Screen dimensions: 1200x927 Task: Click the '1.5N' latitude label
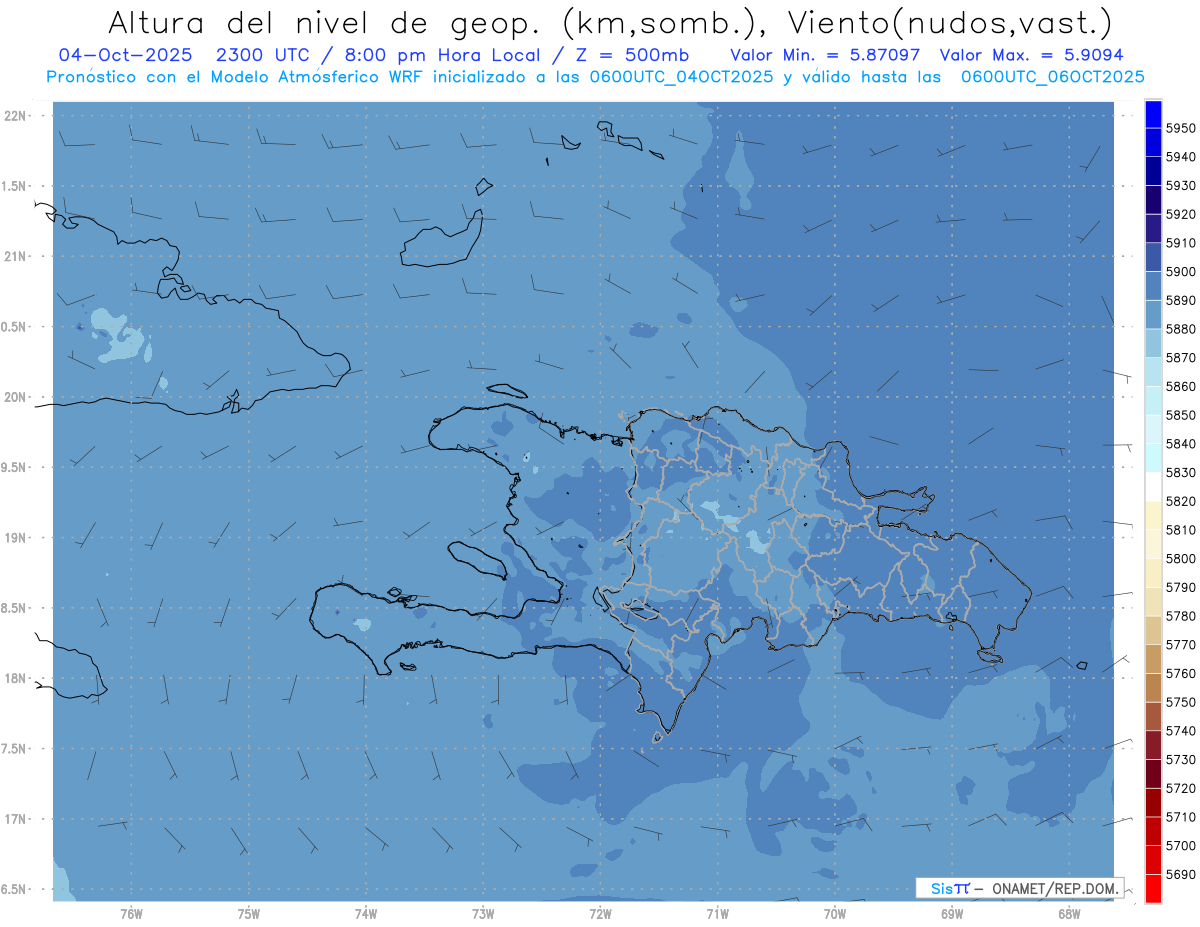click(x=13, y=186)
